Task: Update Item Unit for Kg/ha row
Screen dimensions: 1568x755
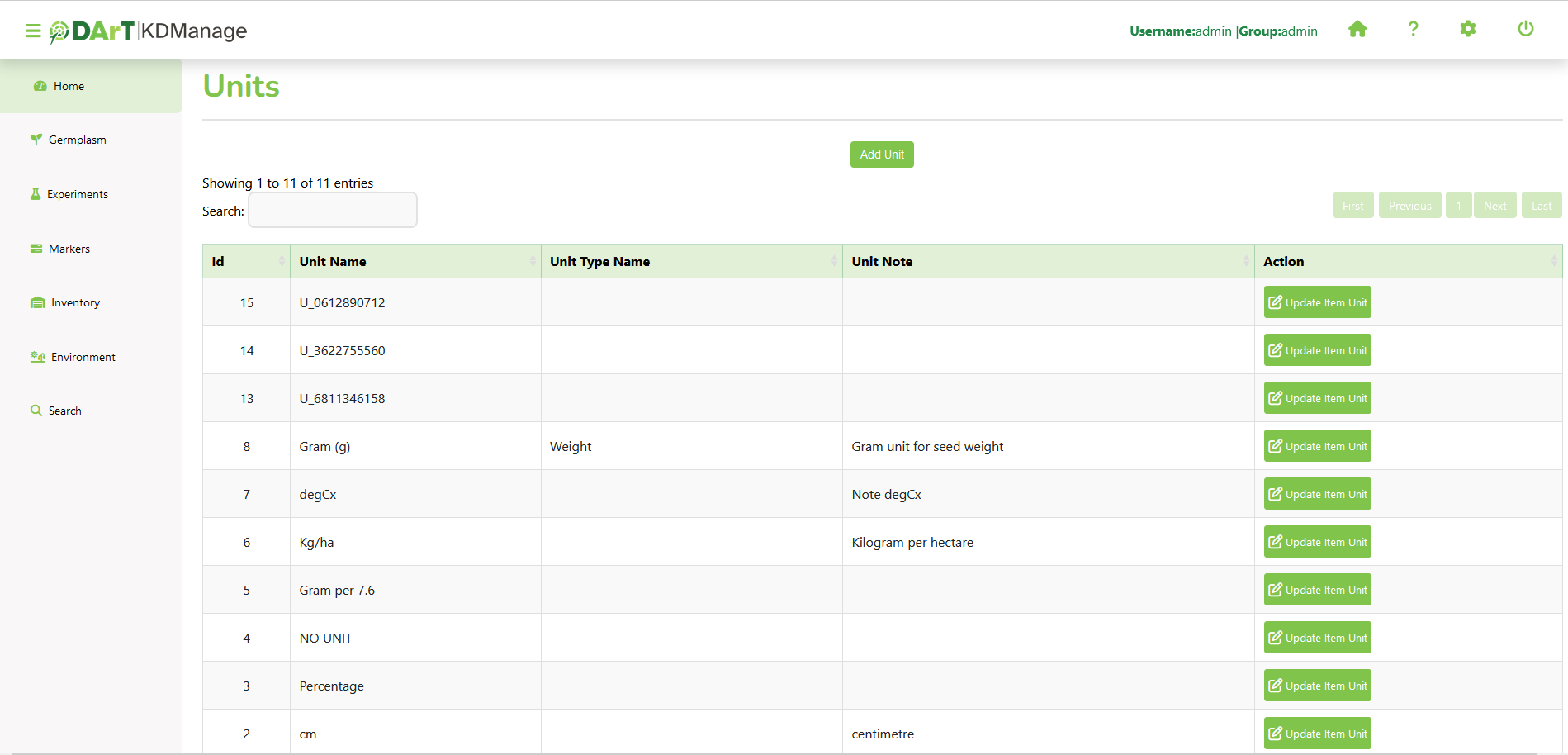Action: coord(1317,542)
